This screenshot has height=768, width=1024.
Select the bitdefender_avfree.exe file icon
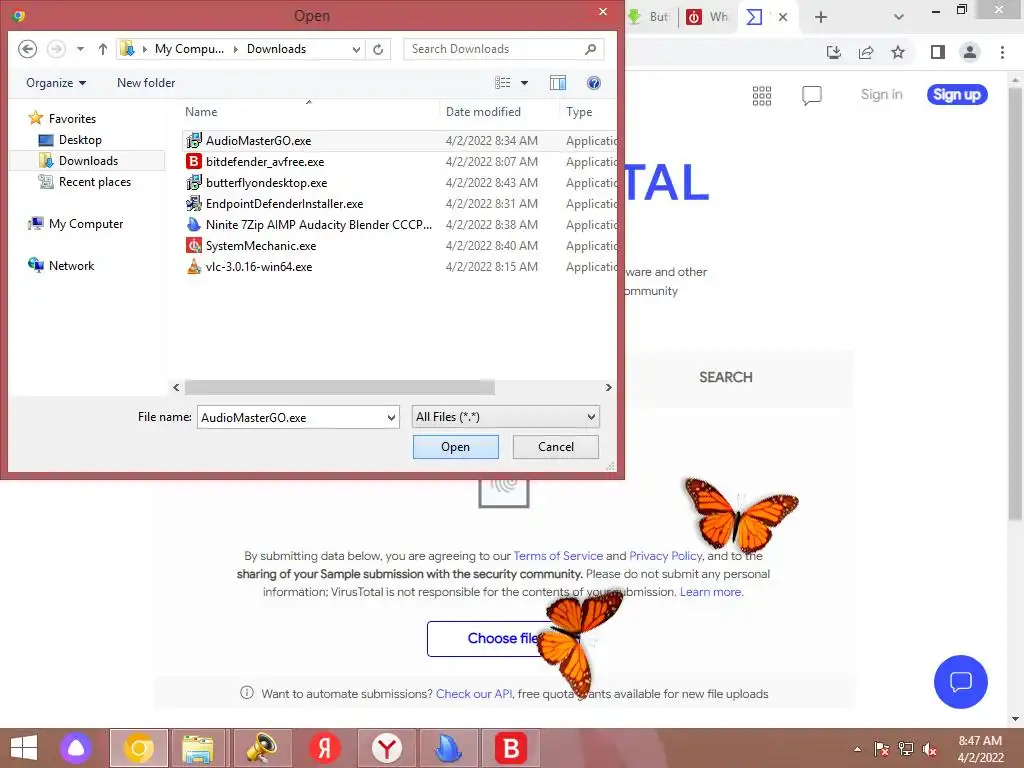point(194,161)
